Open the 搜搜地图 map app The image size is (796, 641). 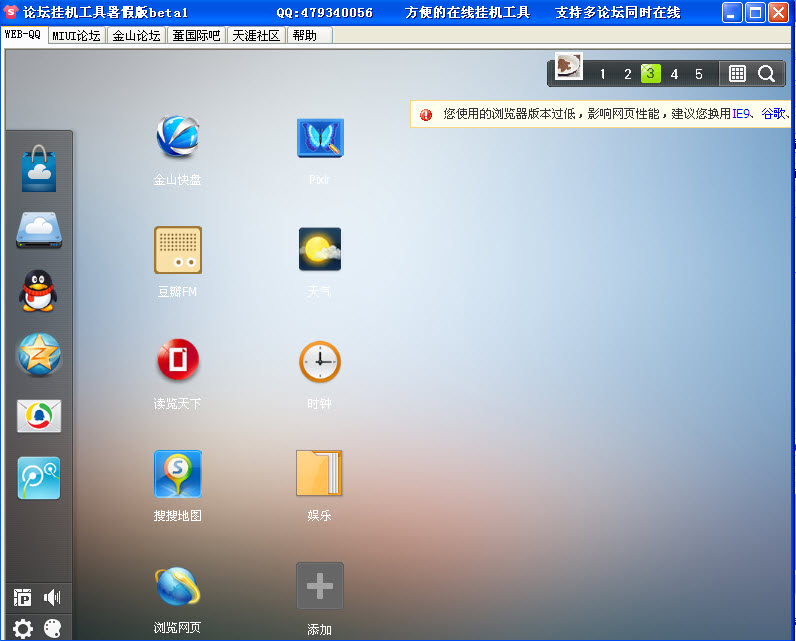[178, 474]
